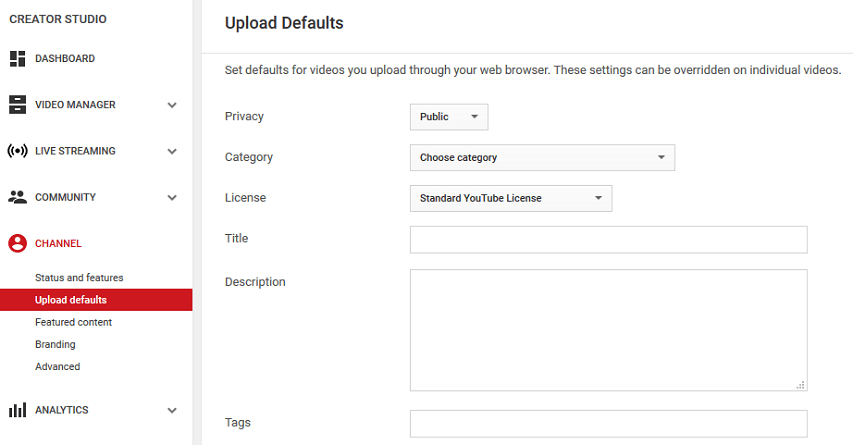Open the Standard YouTube License dropdown

(x=510, y=198)
